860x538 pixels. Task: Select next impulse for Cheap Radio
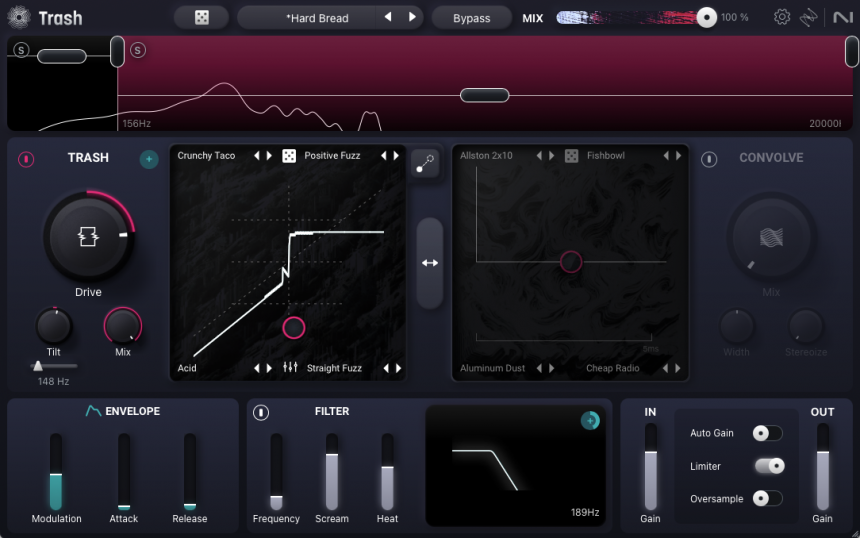678,368
